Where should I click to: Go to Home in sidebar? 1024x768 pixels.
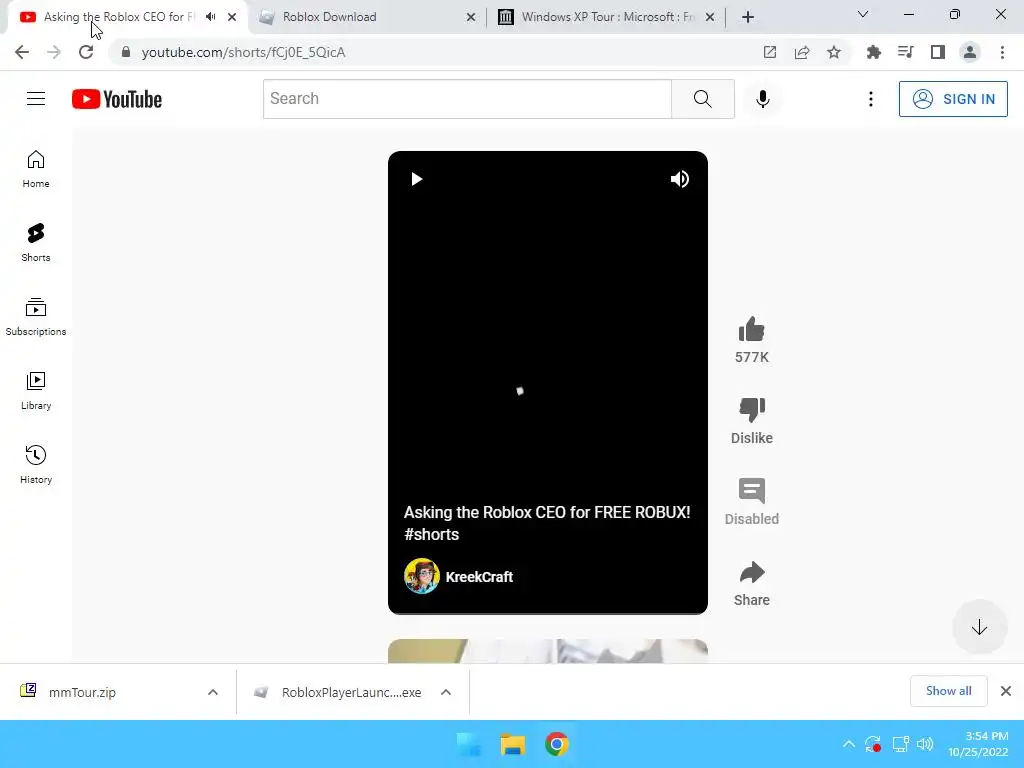(x=36, y=169)
